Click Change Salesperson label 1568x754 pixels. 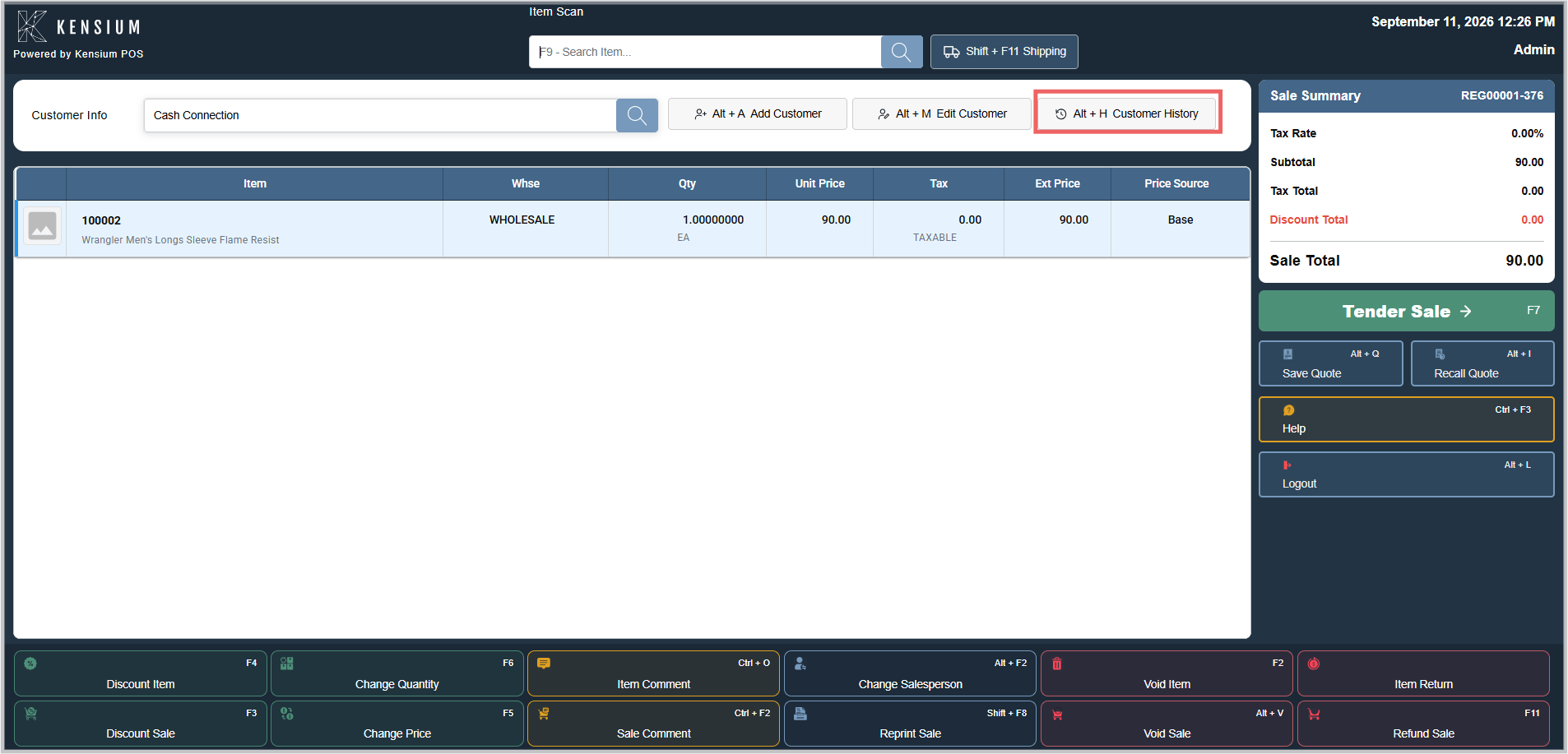[911, 684]
